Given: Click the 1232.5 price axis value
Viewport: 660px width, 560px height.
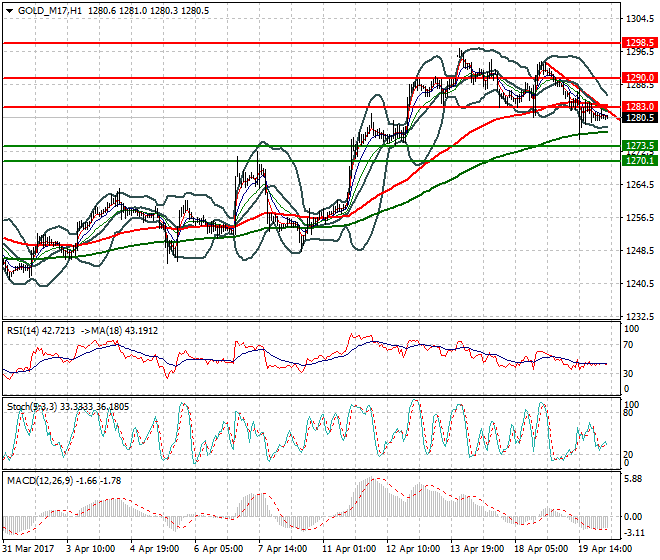Looking at the screenshot, I should 640,317.
